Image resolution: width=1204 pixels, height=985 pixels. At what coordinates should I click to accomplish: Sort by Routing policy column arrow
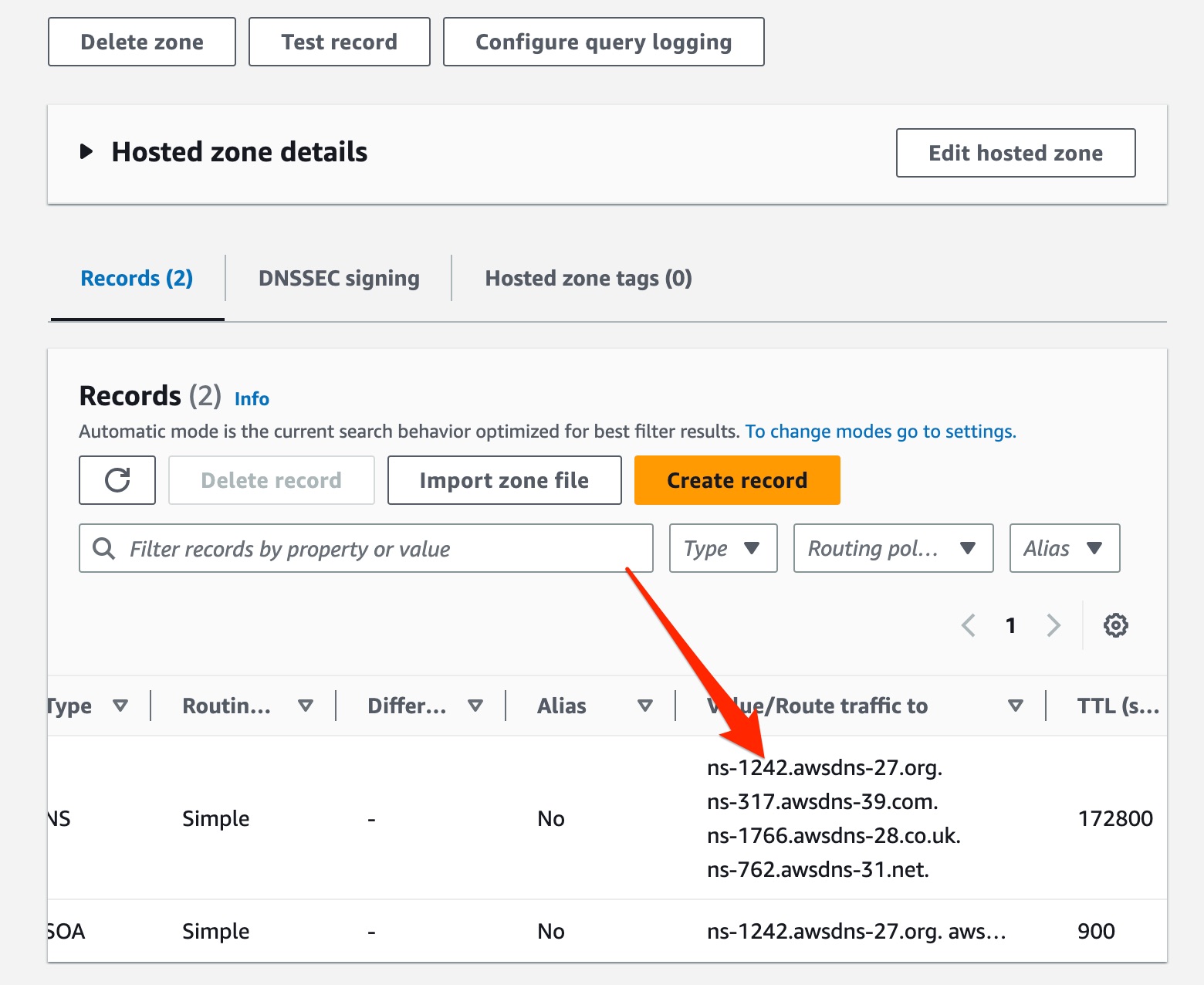pos(306,706)
